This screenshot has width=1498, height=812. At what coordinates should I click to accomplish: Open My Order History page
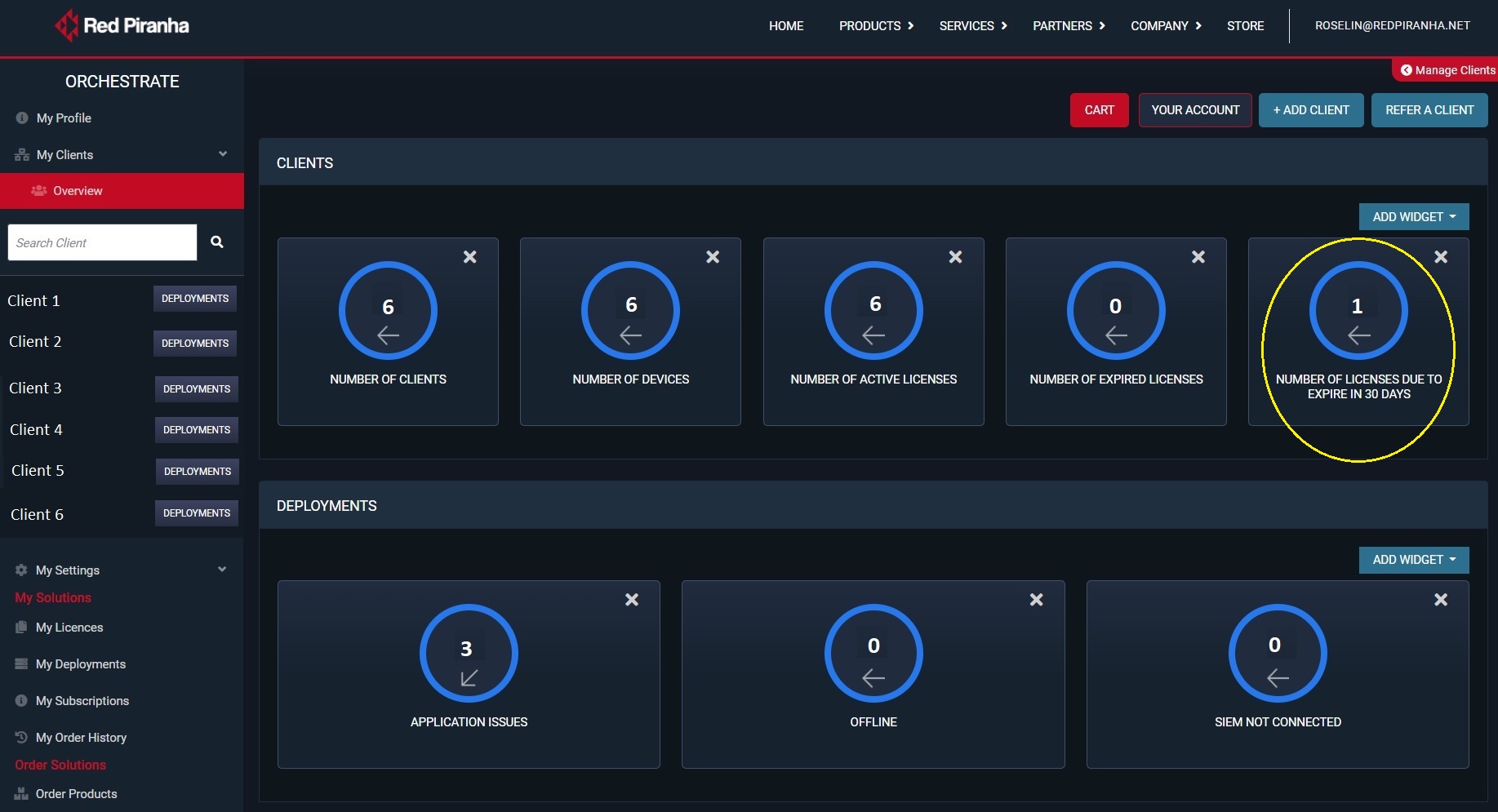[x=81, y=738]
